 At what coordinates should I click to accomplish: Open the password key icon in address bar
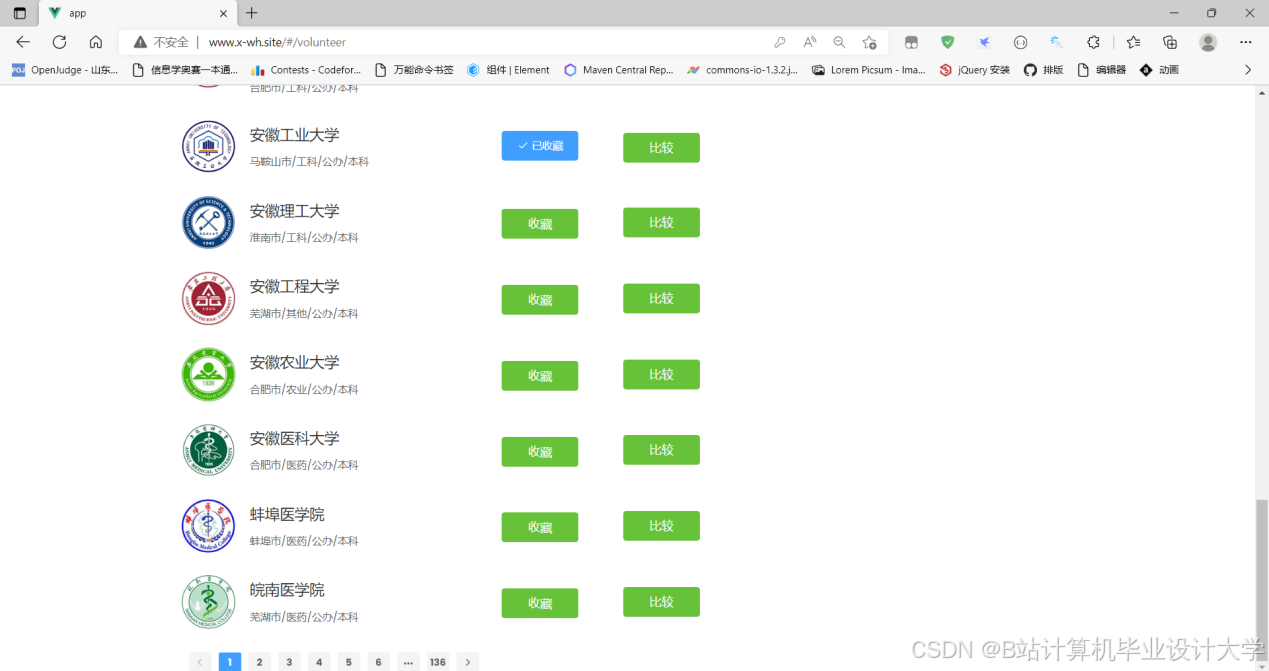point(780,42)
